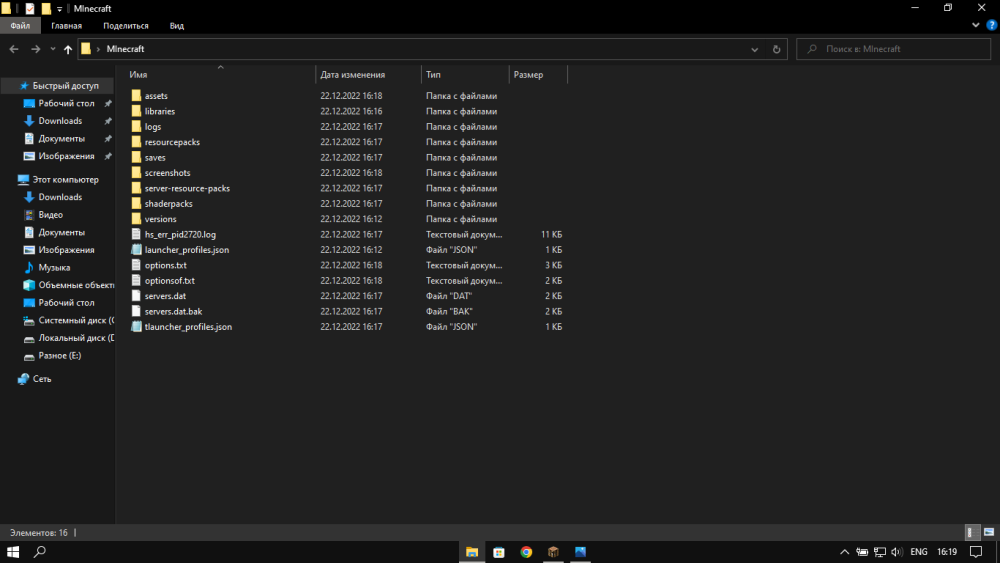Go back to the previous folder
The width and height of the screenshot is (1000, 563).
click(x=14, y=49)
